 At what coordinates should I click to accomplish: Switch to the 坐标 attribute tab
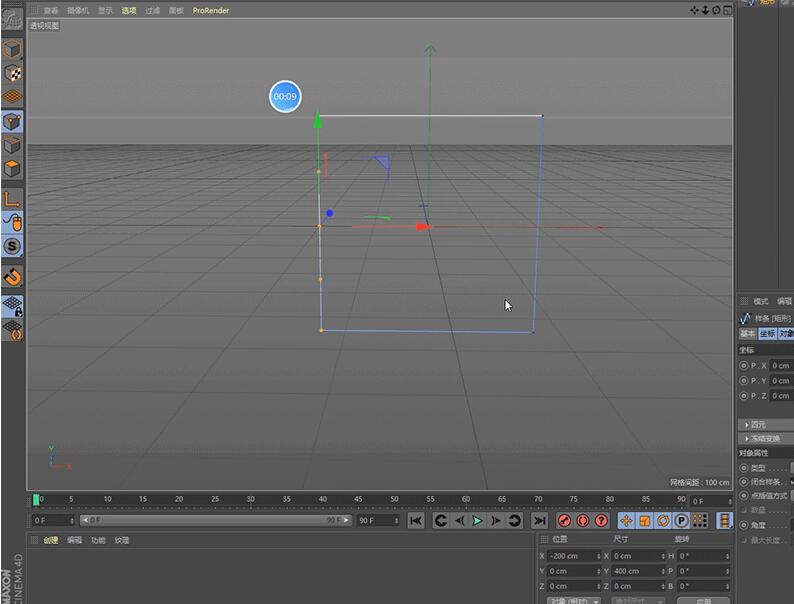767,333
